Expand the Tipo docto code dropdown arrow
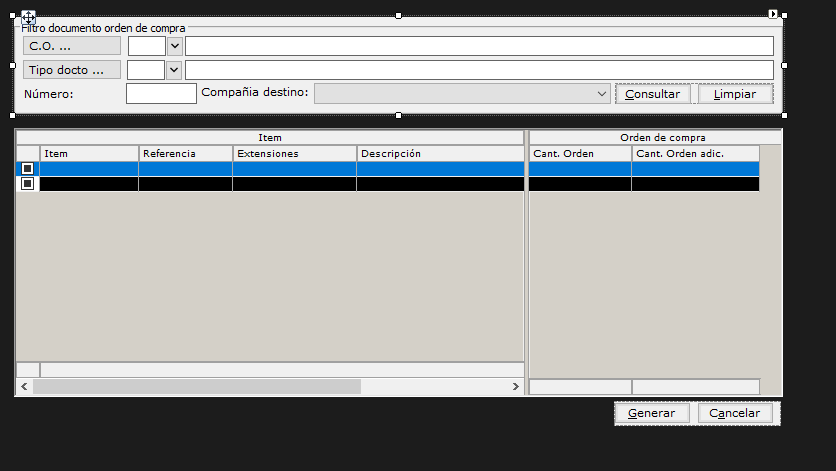The image size is (836, 471). [x=174, y=70]
